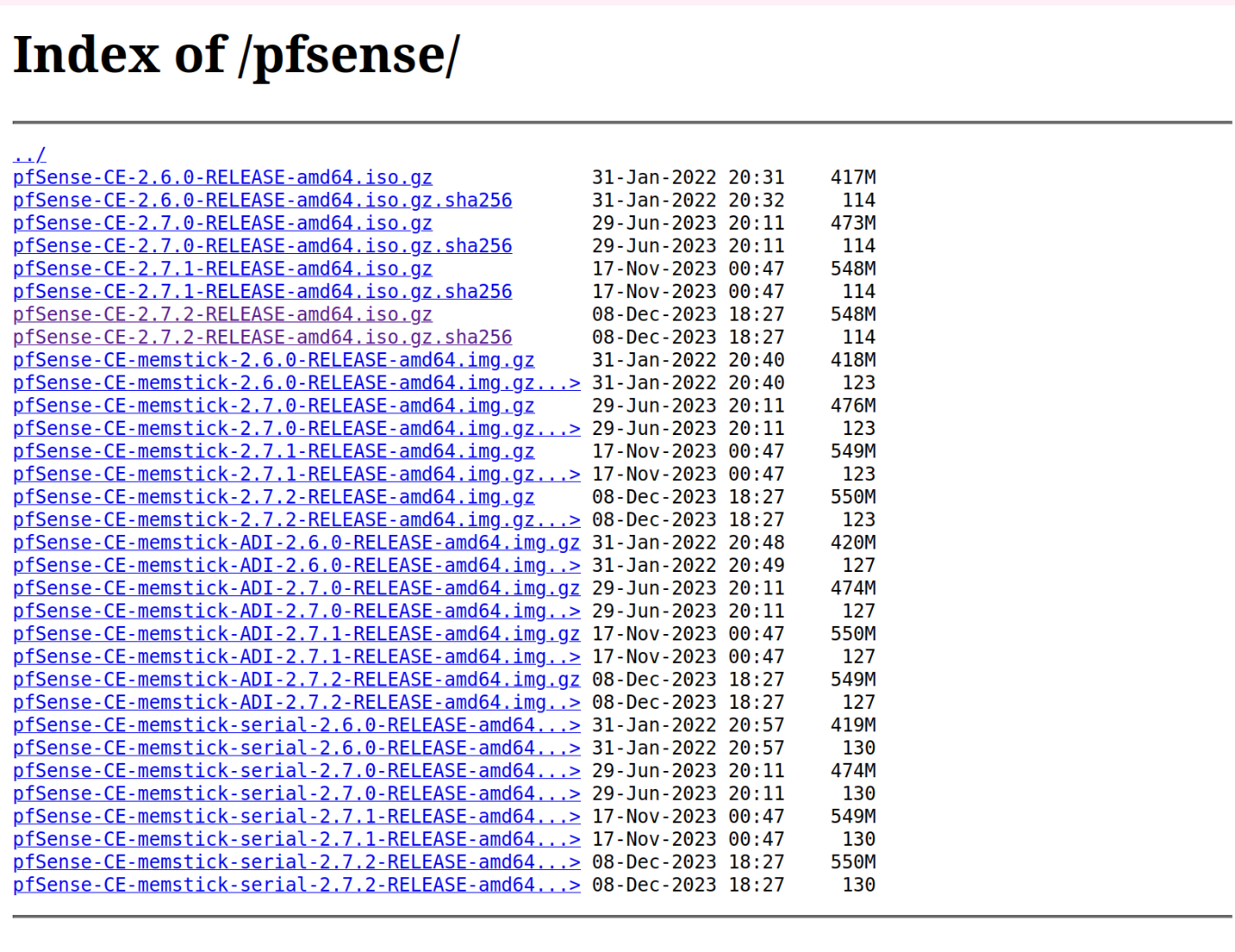
Task: Open the 2.7.0 iso.gz.sha256 checksum file
Action: coord(263,246)
